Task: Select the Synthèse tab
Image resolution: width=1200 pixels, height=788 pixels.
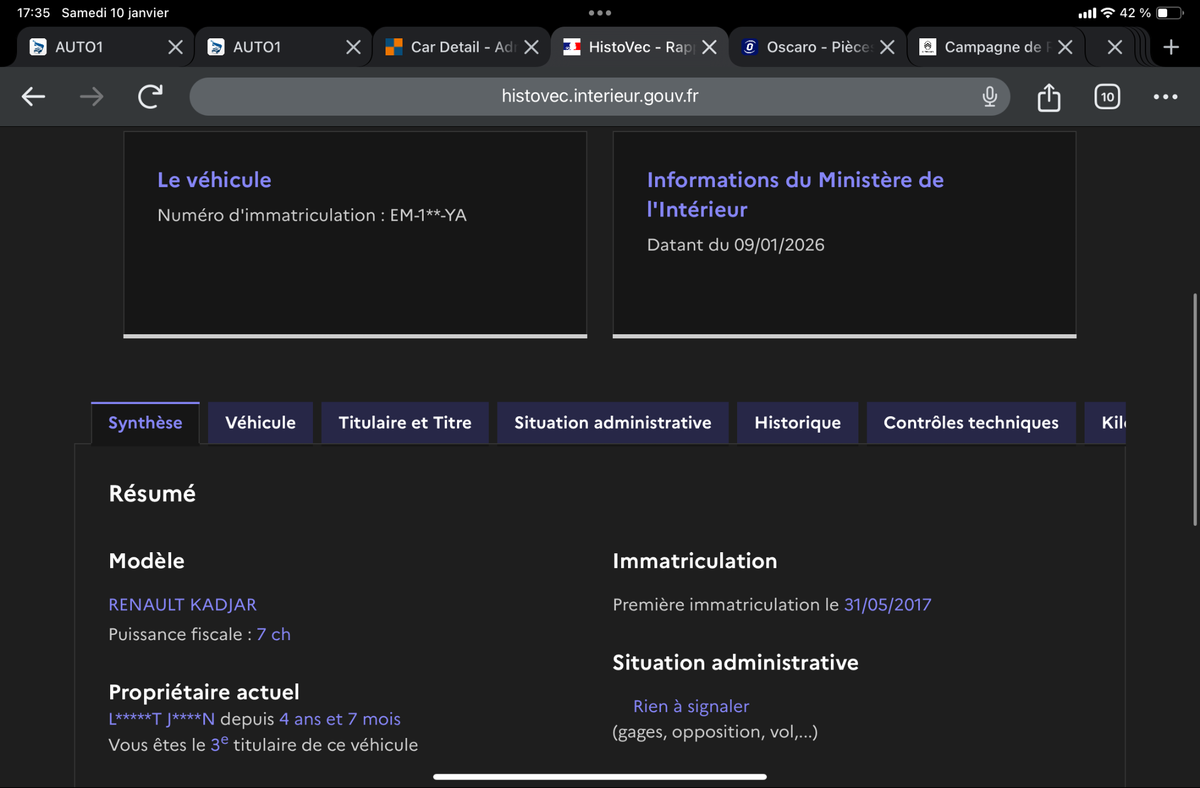Action: (145, 423)
